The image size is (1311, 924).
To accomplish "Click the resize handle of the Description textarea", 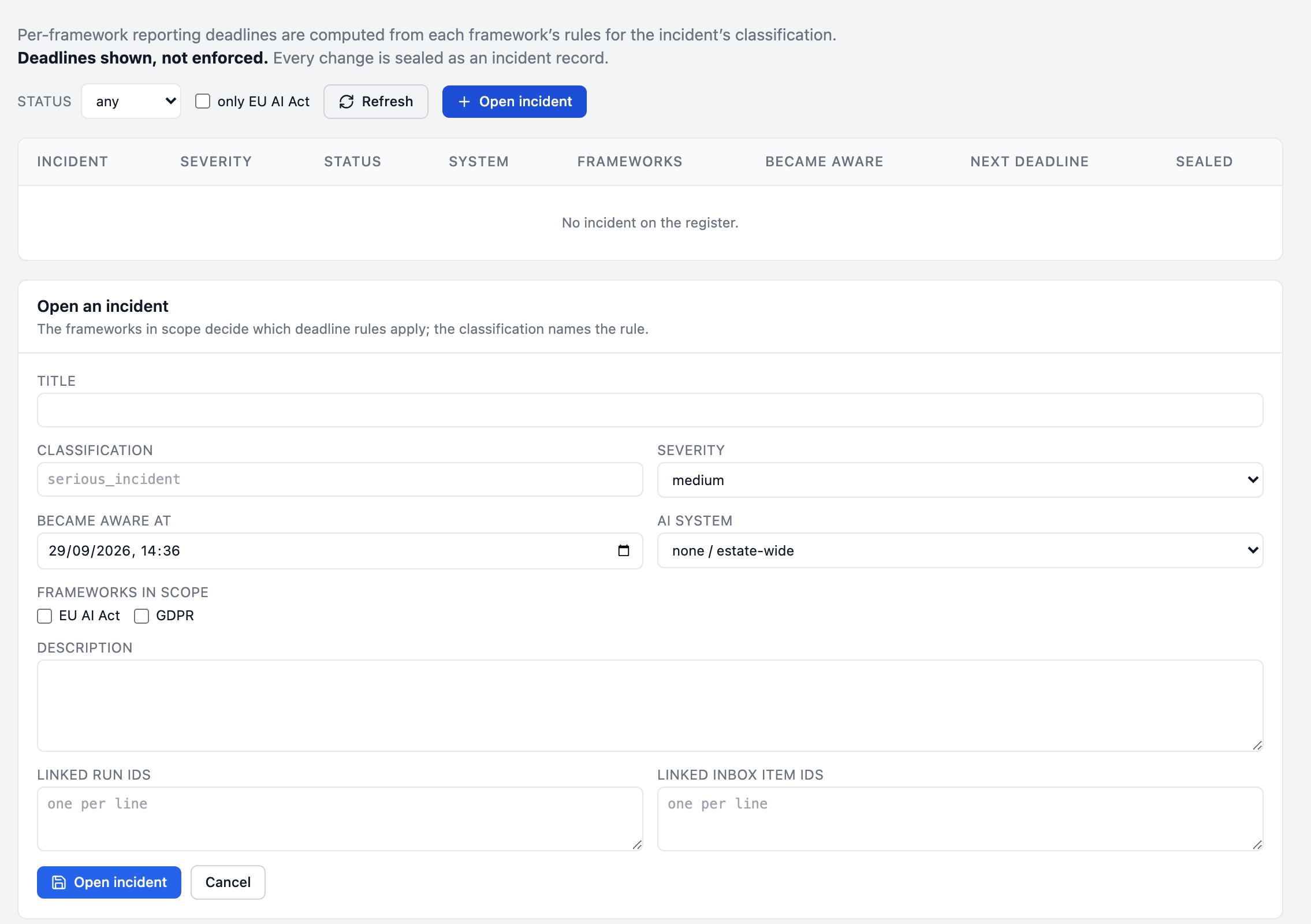I will [1257, 745].
